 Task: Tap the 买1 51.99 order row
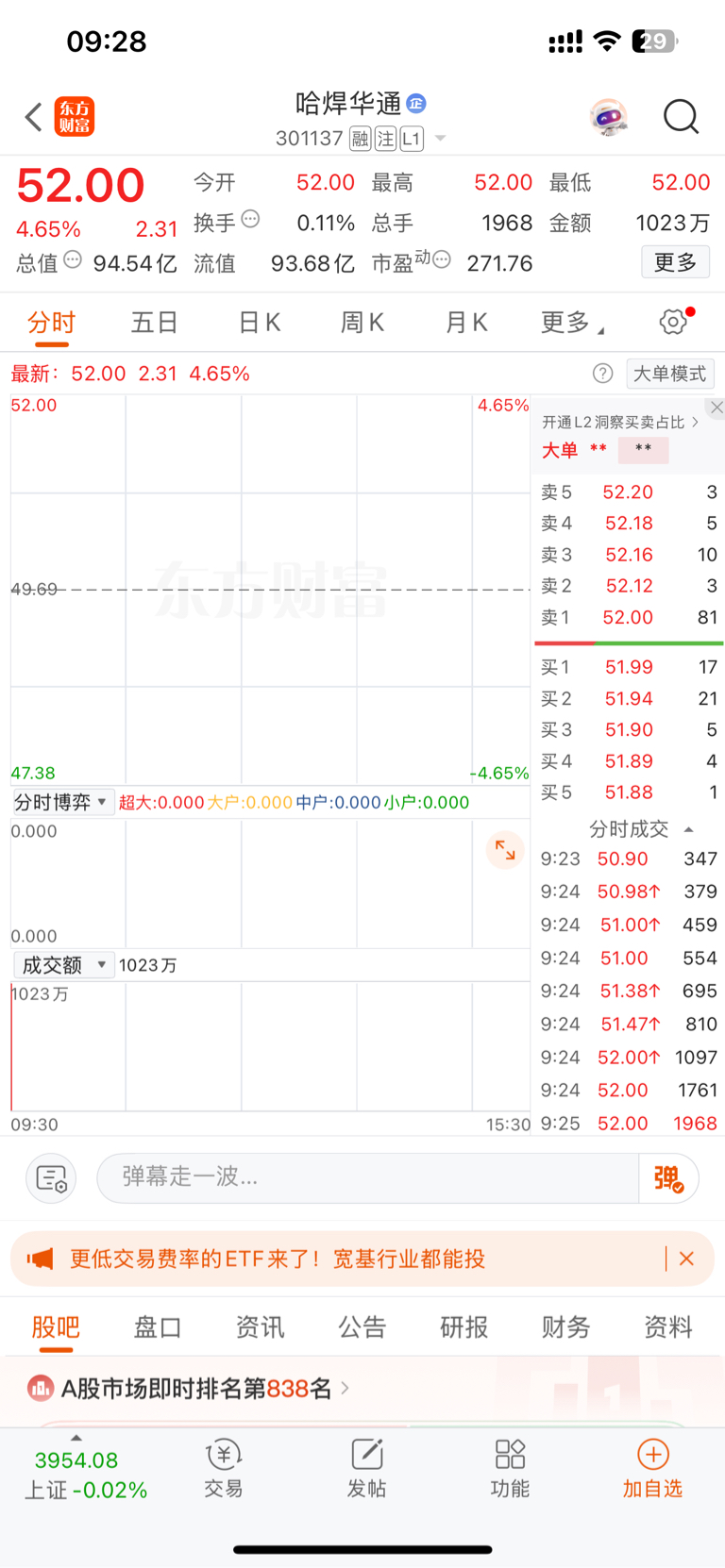click(x=629, y=667)
